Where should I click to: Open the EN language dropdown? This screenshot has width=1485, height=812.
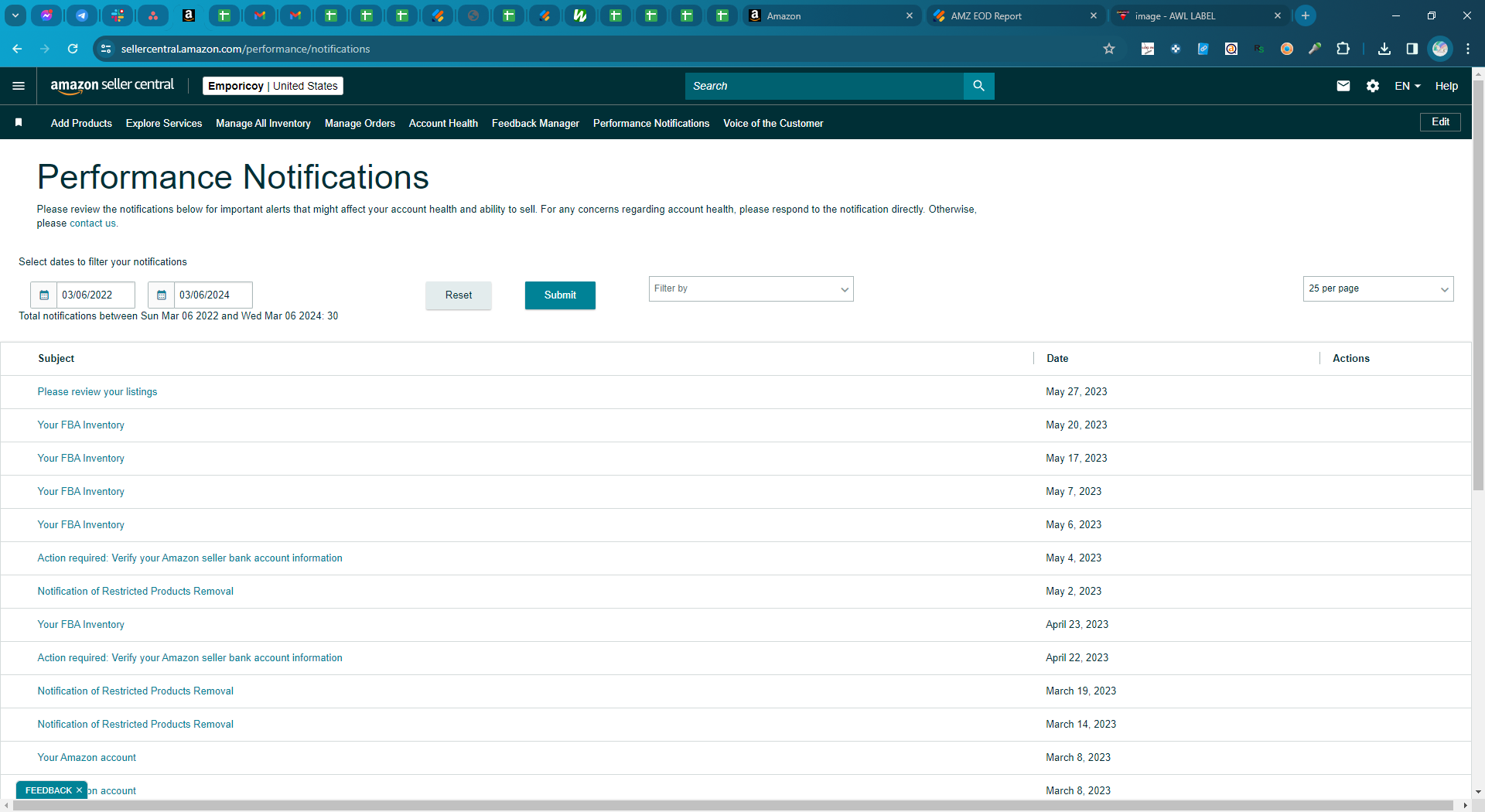(1408, 86)
